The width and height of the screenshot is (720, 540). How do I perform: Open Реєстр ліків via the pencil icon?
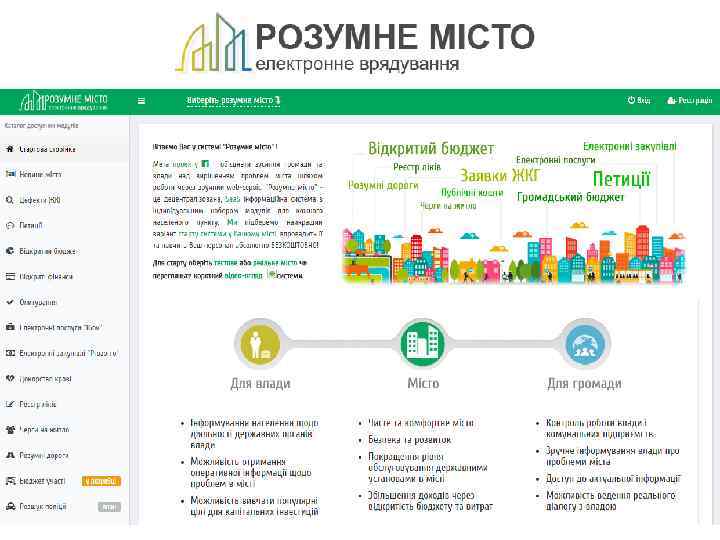point(10,405)
